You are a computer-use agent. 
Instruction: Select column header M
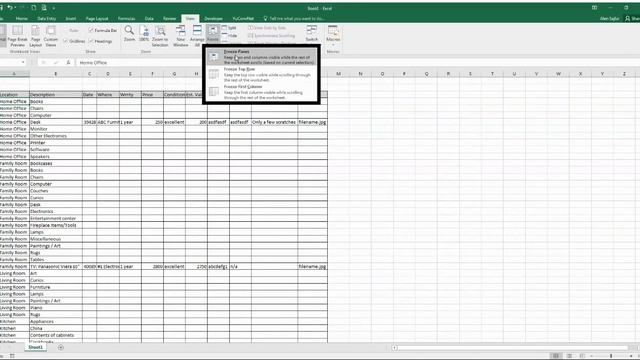pos(338,74)
